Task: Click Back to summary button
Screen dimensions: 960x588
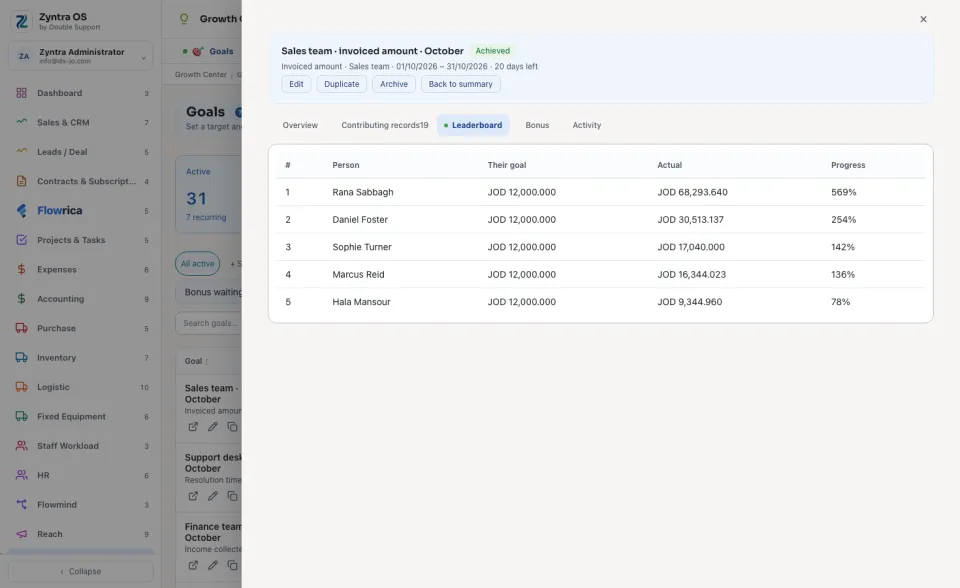Action: 460,84
